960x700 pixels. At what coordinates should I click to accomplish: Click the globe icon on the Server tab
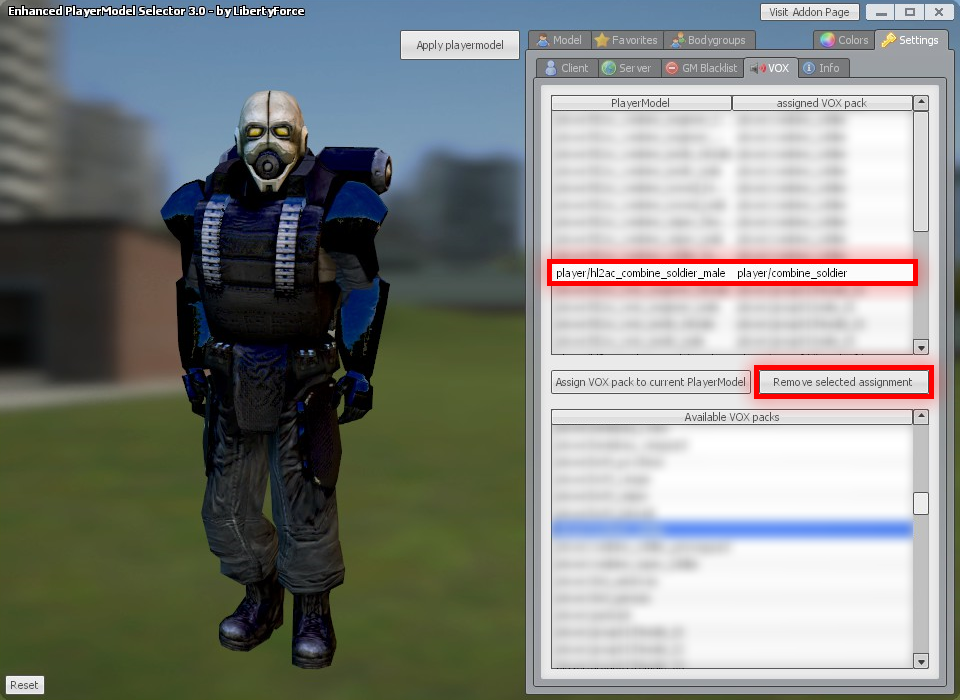[609, 68]
